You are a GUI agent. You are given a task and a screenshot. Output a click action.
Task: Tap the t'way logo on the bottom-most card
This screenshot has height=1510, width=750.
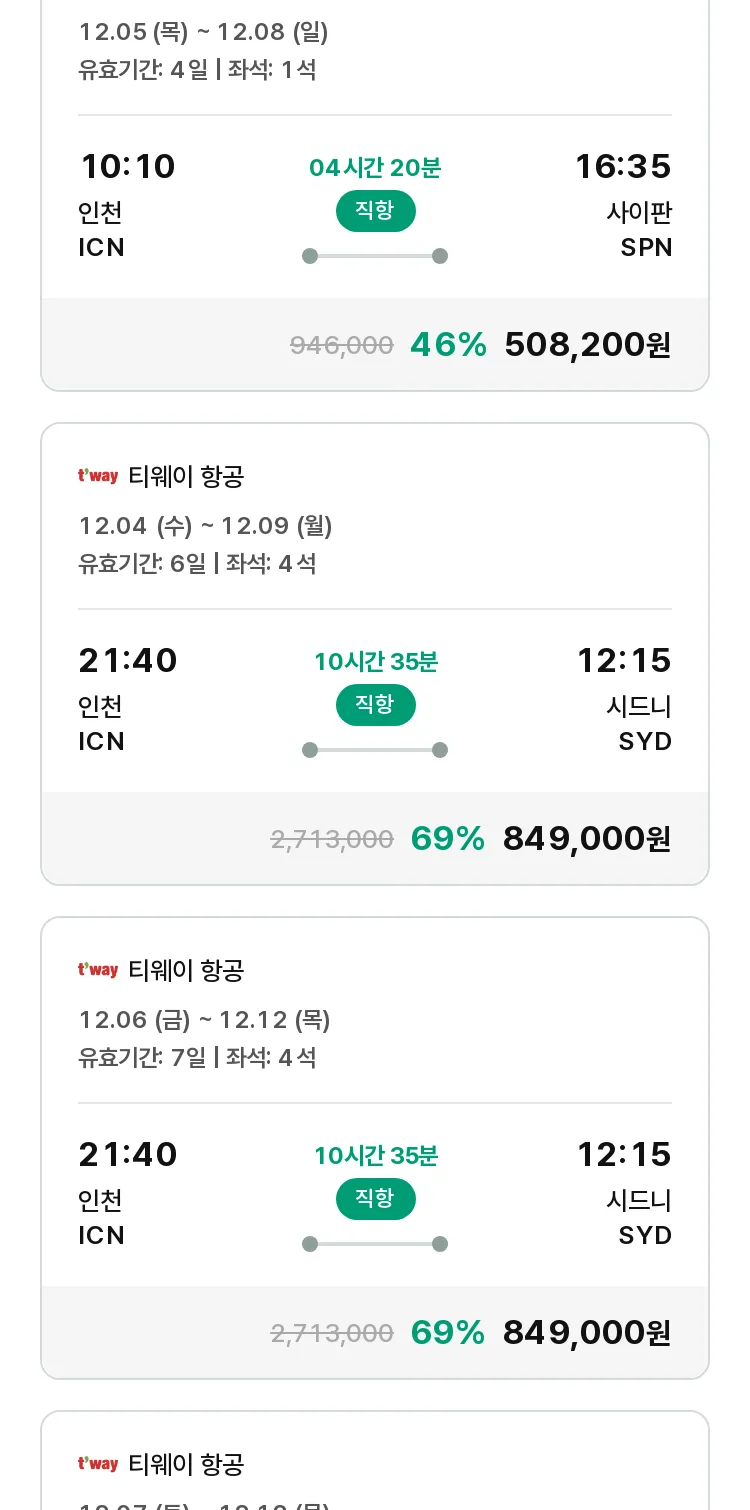(x=98, y=1464)
